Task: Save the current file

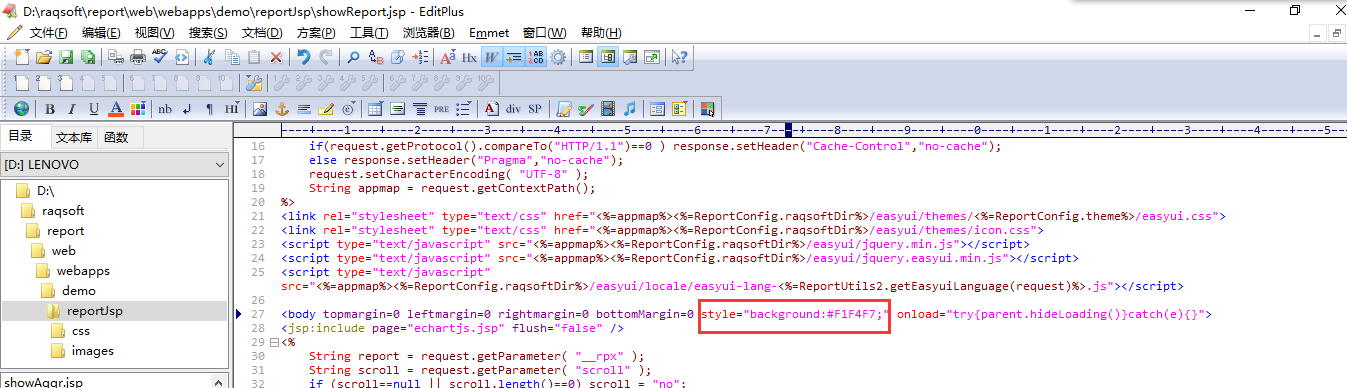Action: (66, 57)
